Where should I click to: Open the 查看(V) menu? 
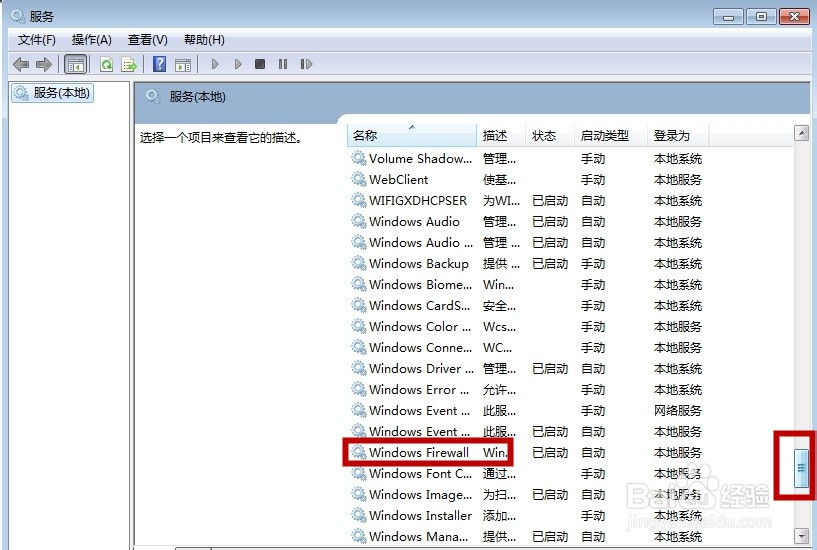pyautogui.click(x=147, y=40)
